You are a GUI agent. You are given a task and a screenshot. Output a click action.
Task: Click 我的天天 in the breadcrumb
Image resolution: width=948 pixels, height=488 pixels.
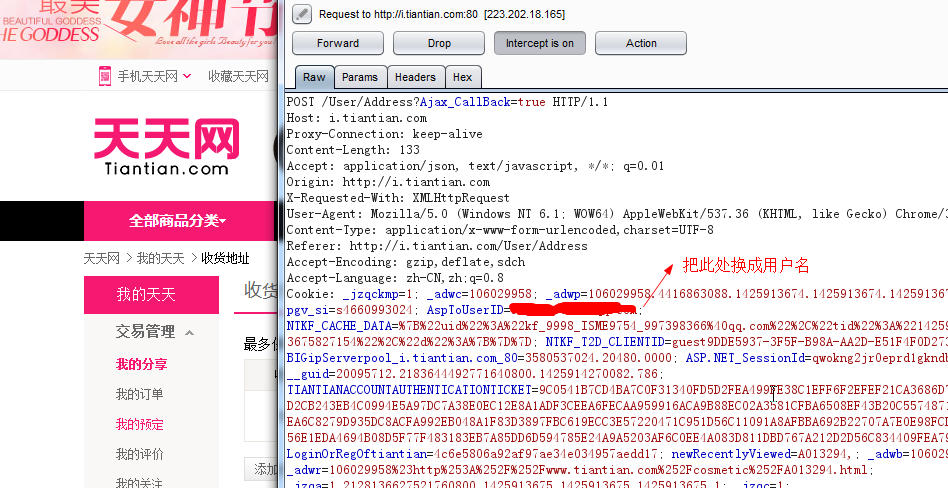coord(160,259)
